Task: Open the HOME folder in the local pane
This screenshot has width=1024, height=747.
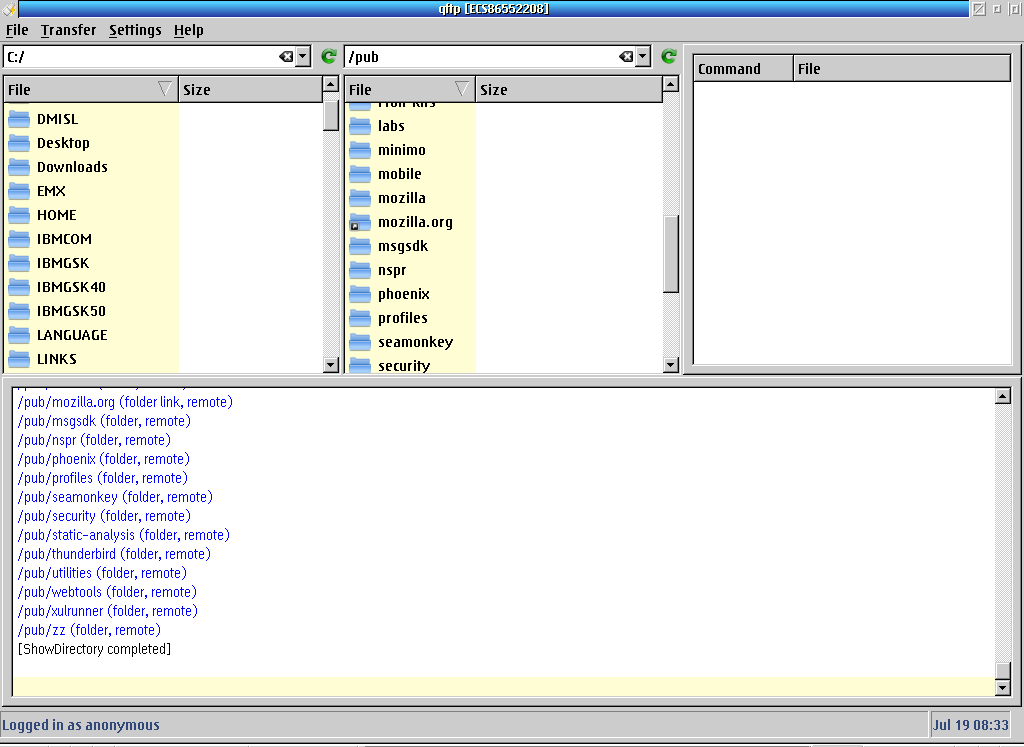Action: tap(56, 215)
